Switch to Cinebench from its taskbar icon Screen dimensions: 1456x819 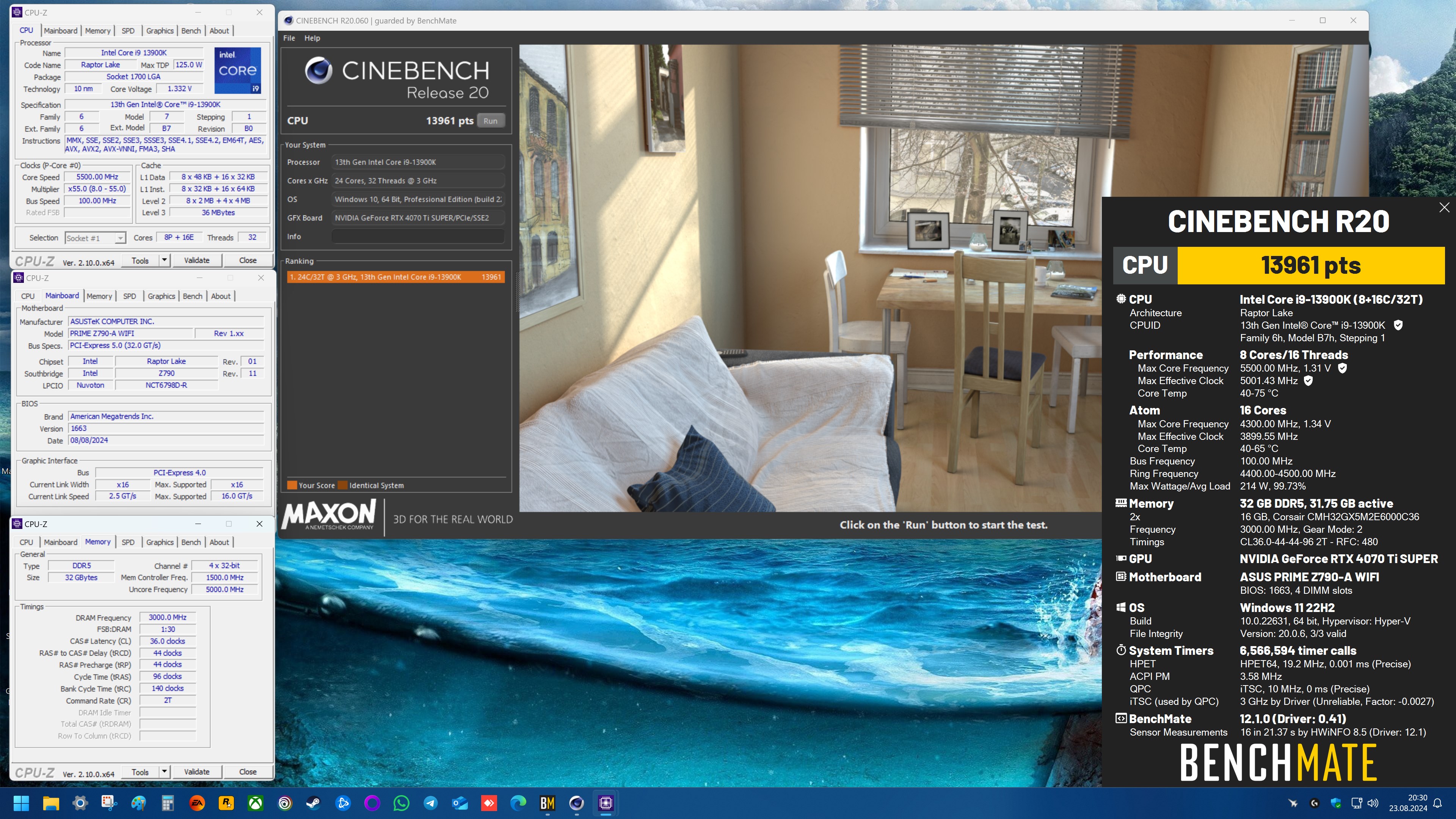coord(576,803)
